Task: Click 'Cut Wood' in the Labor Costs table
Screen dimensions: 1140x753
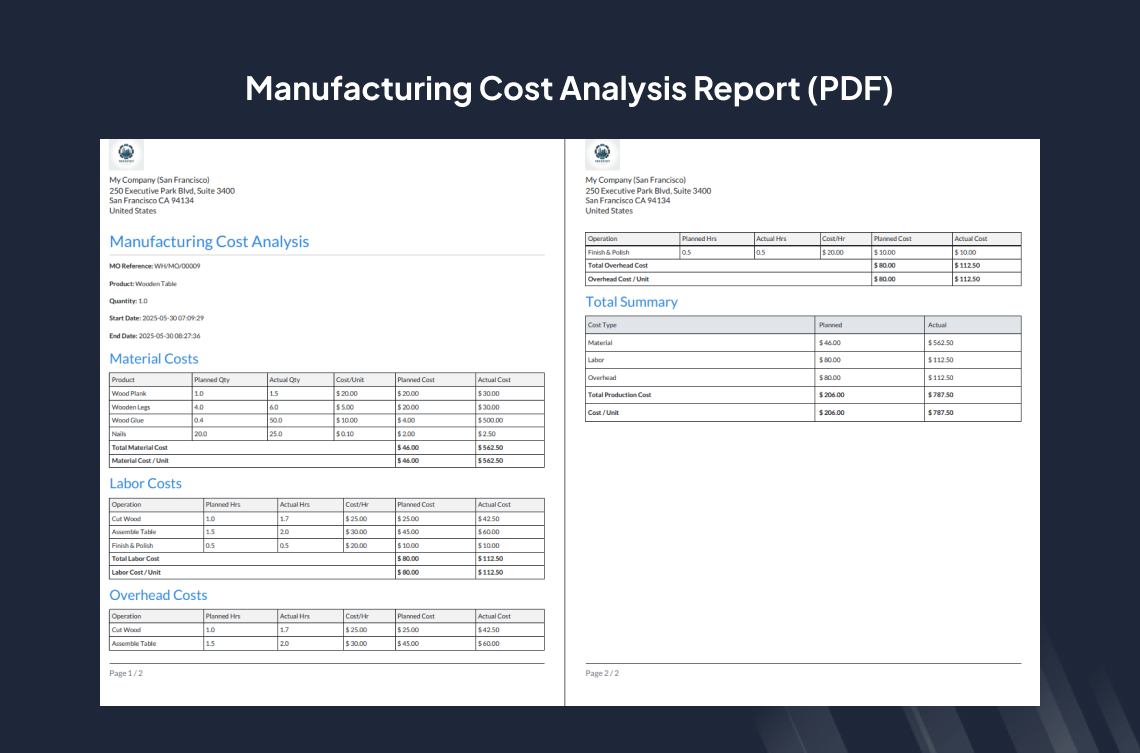Action: tap(127, 519)
